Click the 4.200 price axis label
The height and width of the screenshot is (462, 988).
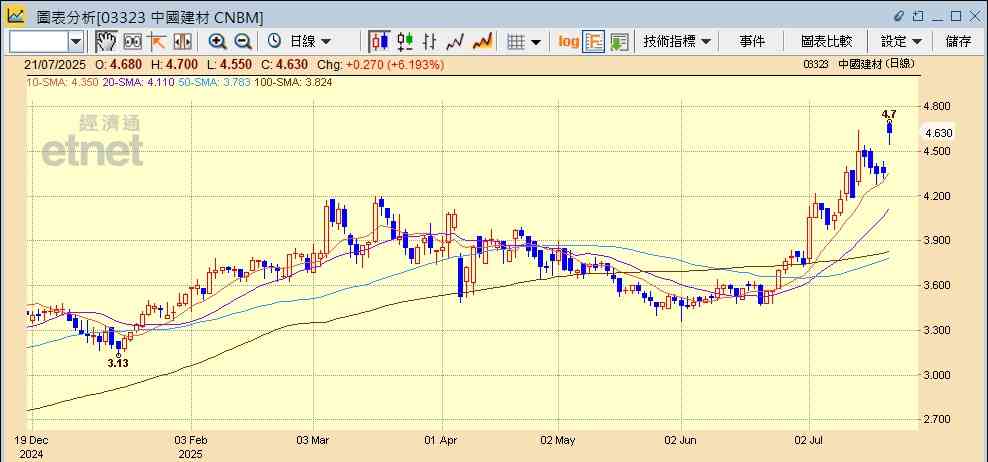pos(938,196)
